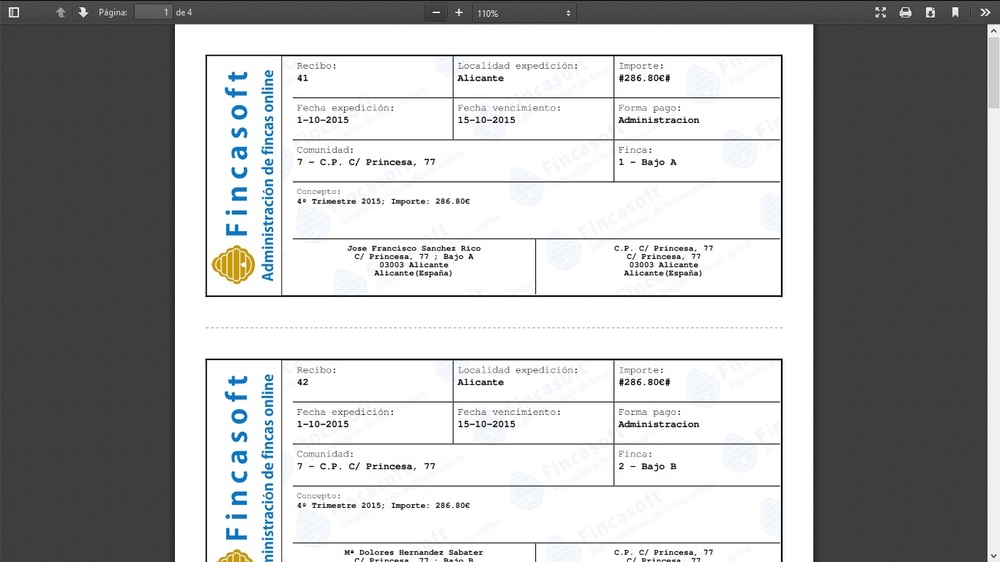The height and width of the screenshot is (562, 1000).
Task: Download the PDF file
Action: (930, 12)
